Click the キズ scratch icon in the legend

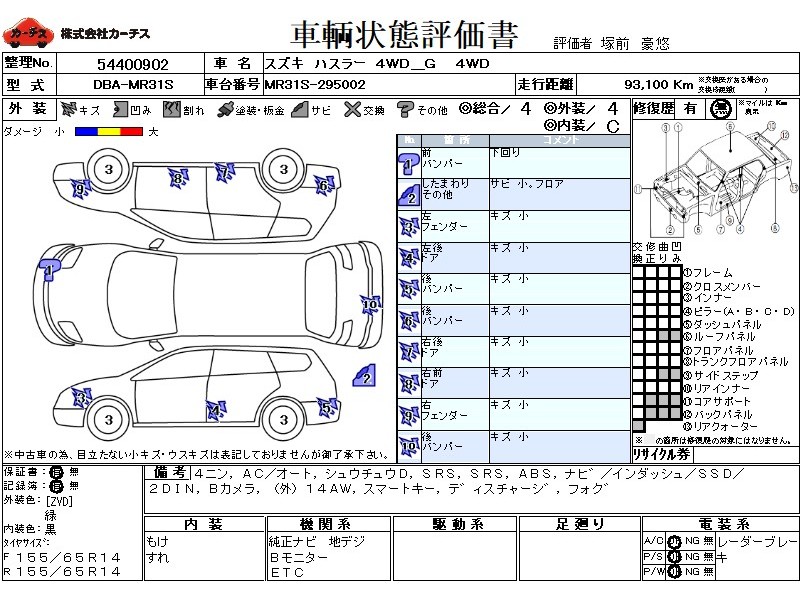[68, 109]
